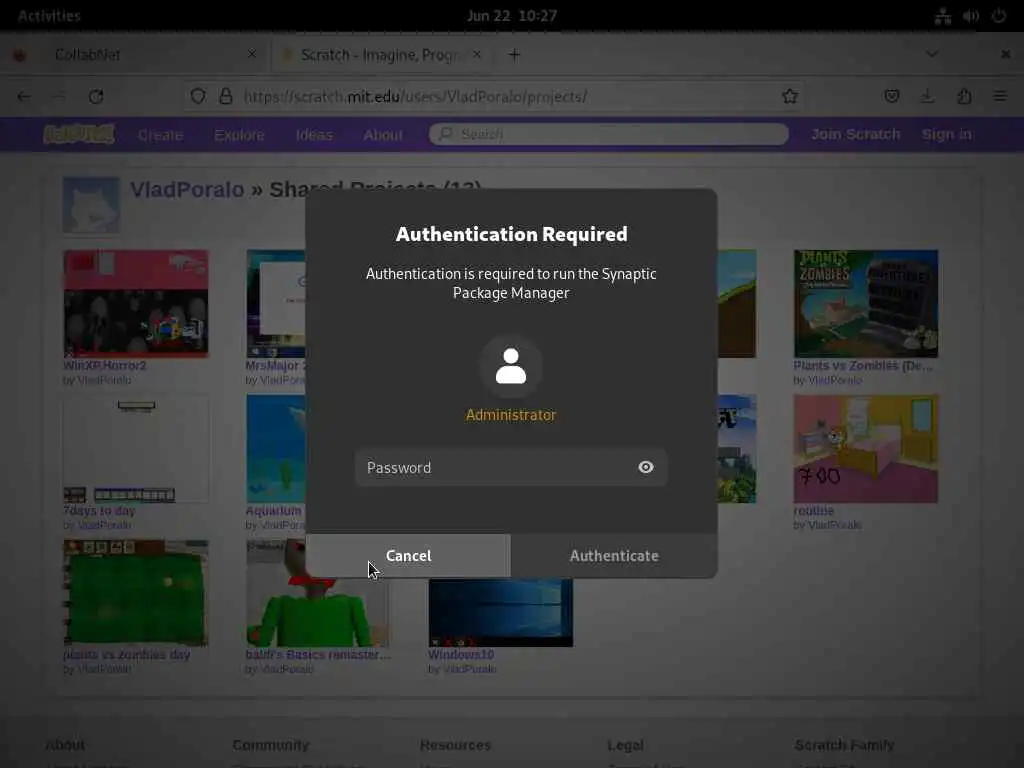Click the Aquarium project title link
Screen dimensions: 1024x768
click(274, 510)
